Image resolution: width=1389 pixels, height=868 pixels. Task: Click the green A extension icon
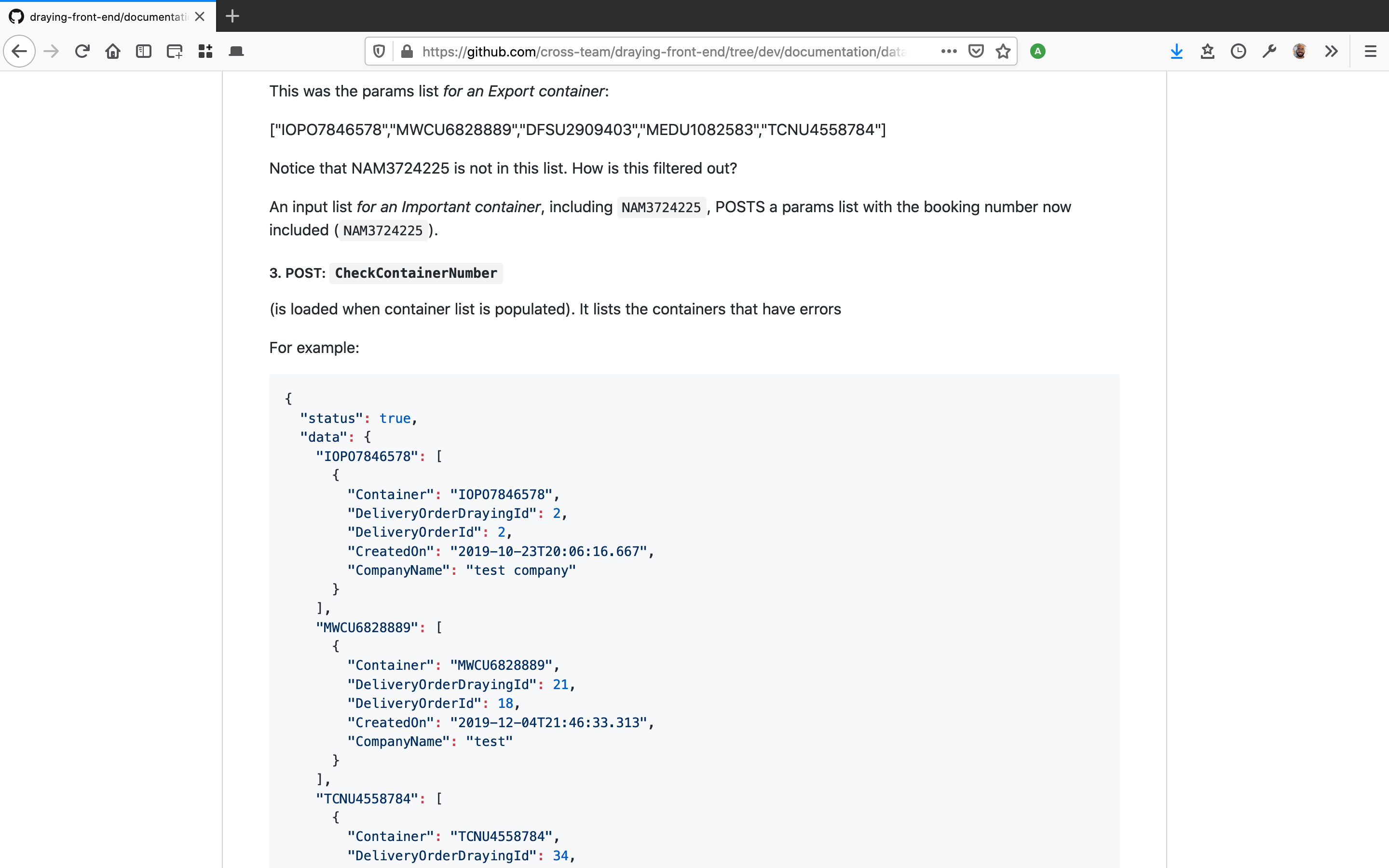click(1037, 52)
